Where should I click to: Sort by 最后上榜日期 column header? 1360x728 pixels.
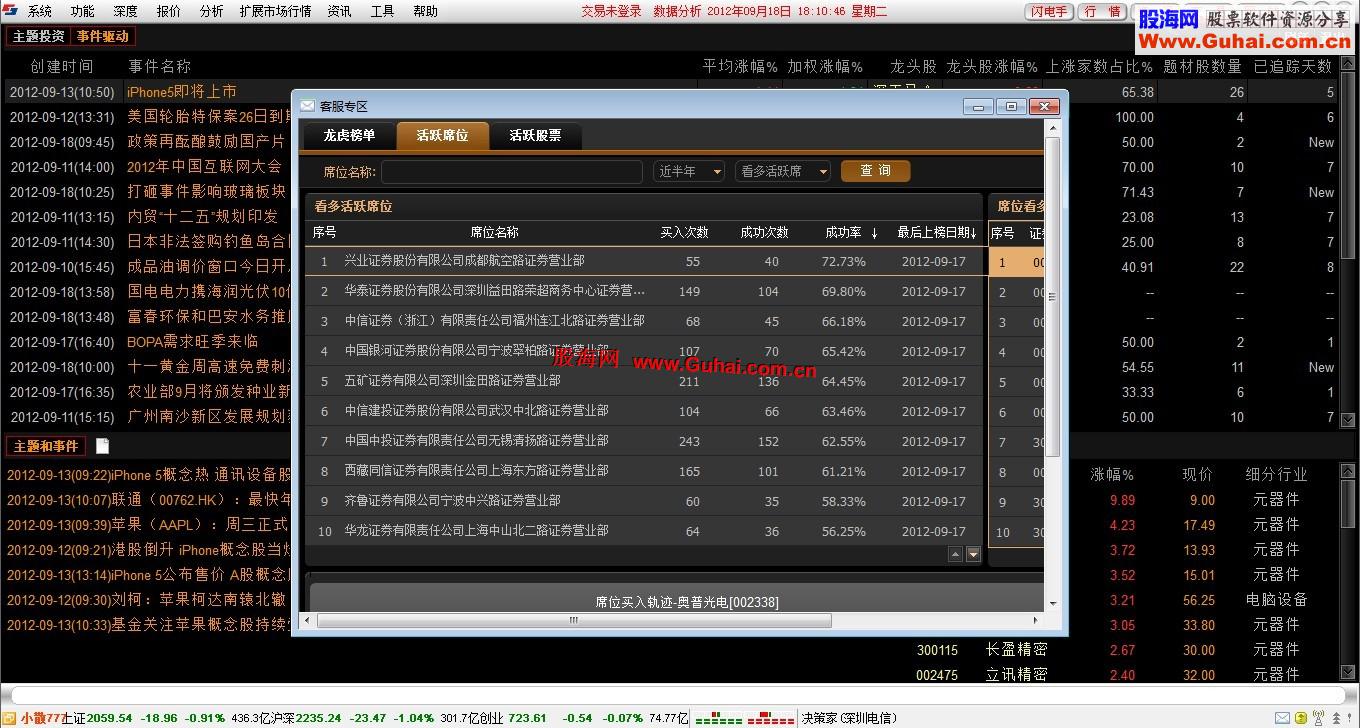pyautogui.click(x=936, y=232)
